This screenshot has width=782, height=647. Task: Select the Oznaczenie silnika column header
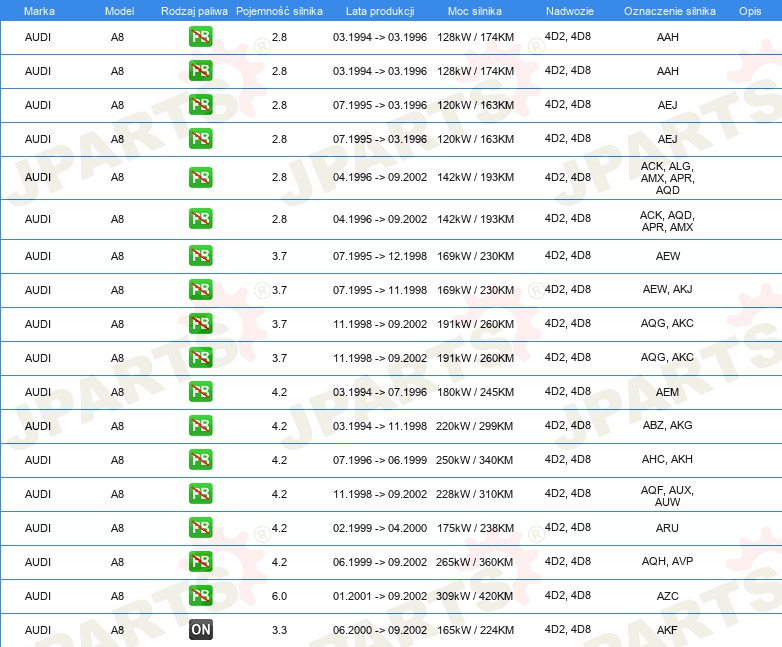pyautogui.click(x=669, y=11)
